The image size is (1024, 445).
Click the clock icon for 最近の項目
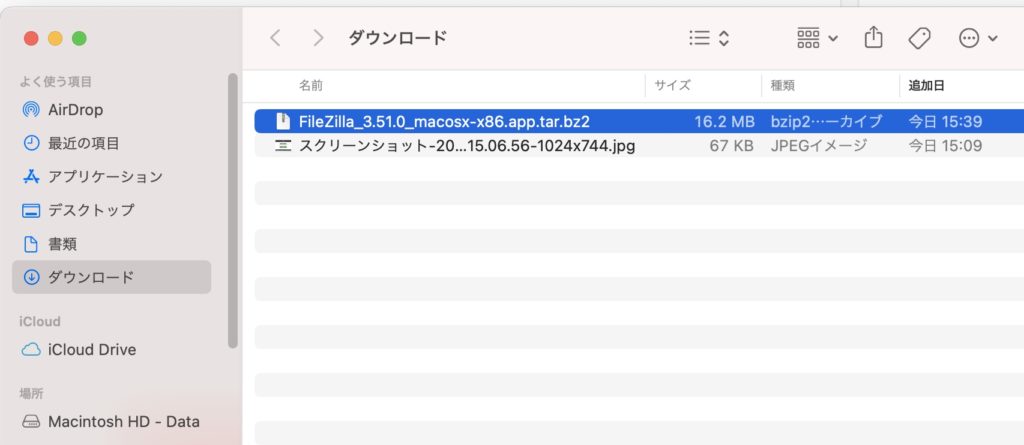[31, 143]
